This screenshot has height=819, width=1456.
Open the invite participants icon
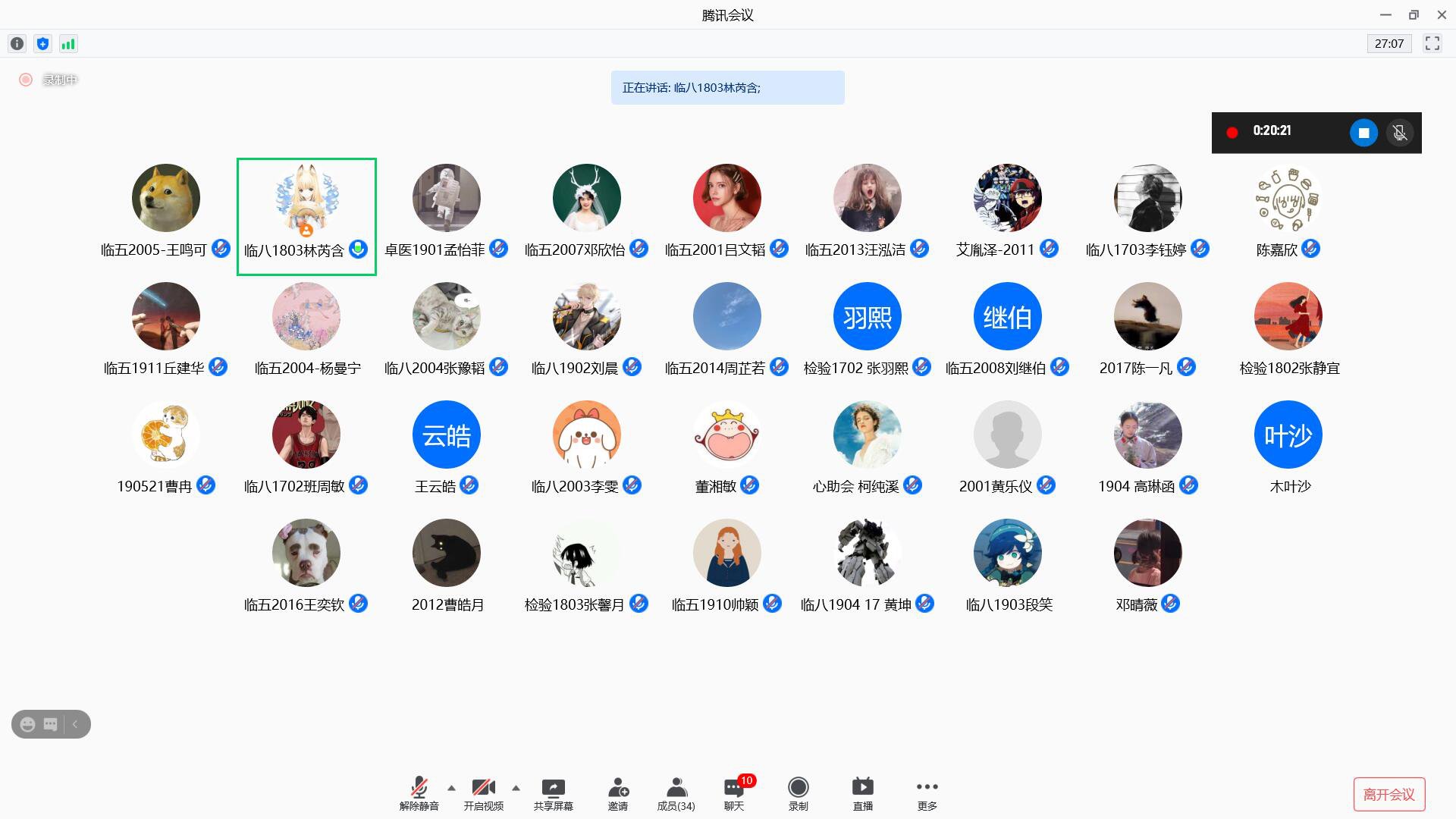click(x=618, y=793)
